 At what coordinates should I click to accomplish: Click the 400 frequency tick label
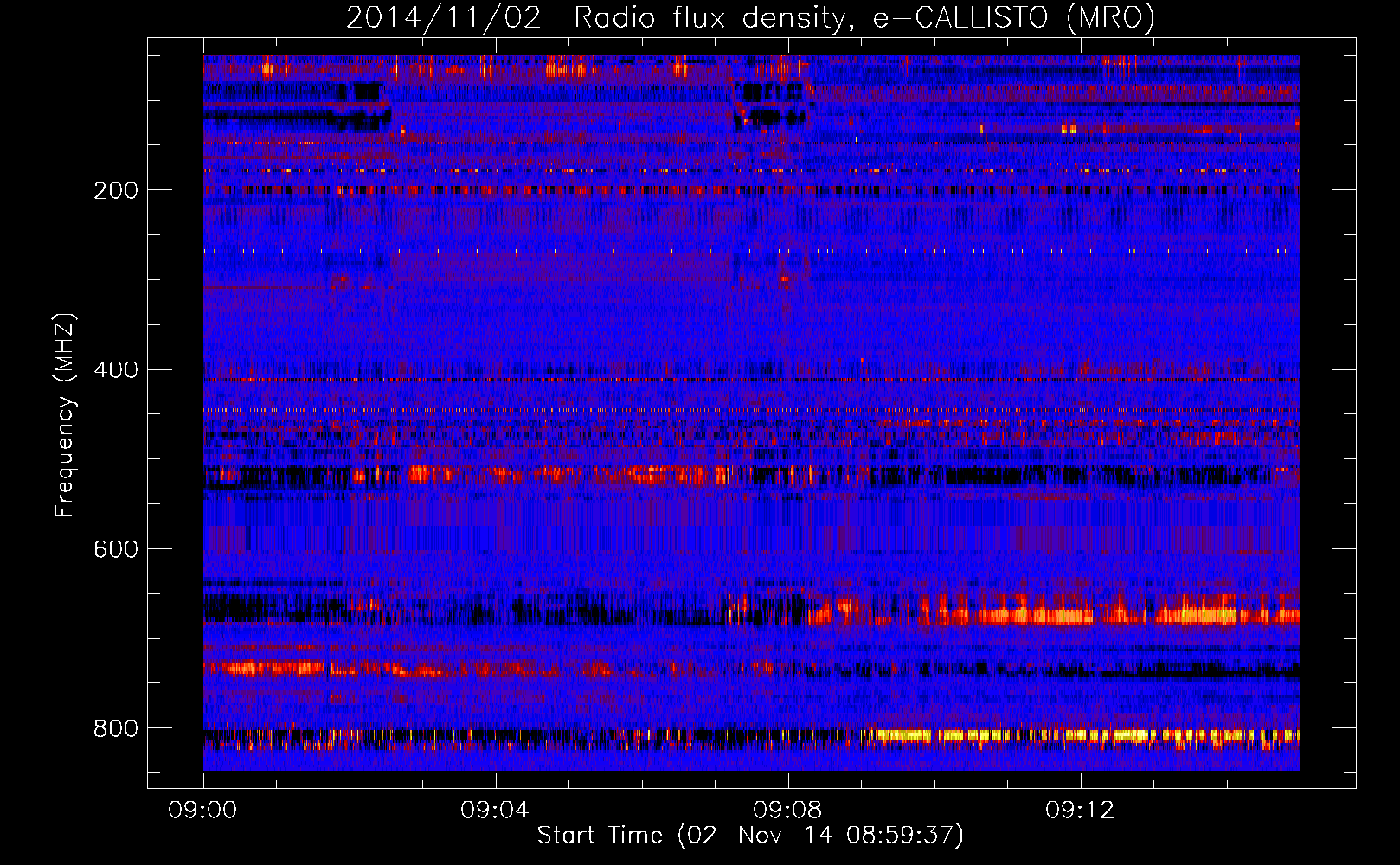[116, 370]
